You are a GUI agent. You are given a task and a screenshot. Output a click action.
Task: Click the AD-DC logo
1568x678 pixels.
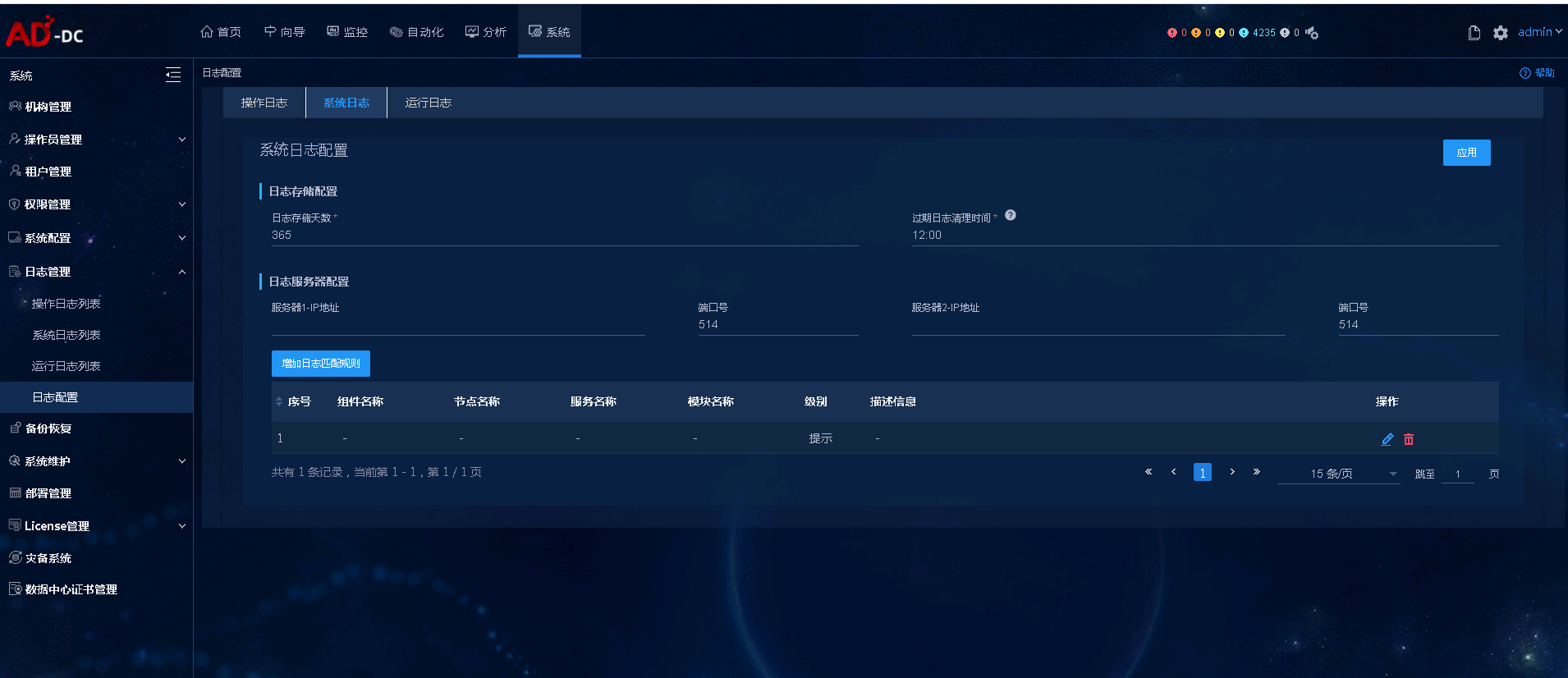click(44, 32)
